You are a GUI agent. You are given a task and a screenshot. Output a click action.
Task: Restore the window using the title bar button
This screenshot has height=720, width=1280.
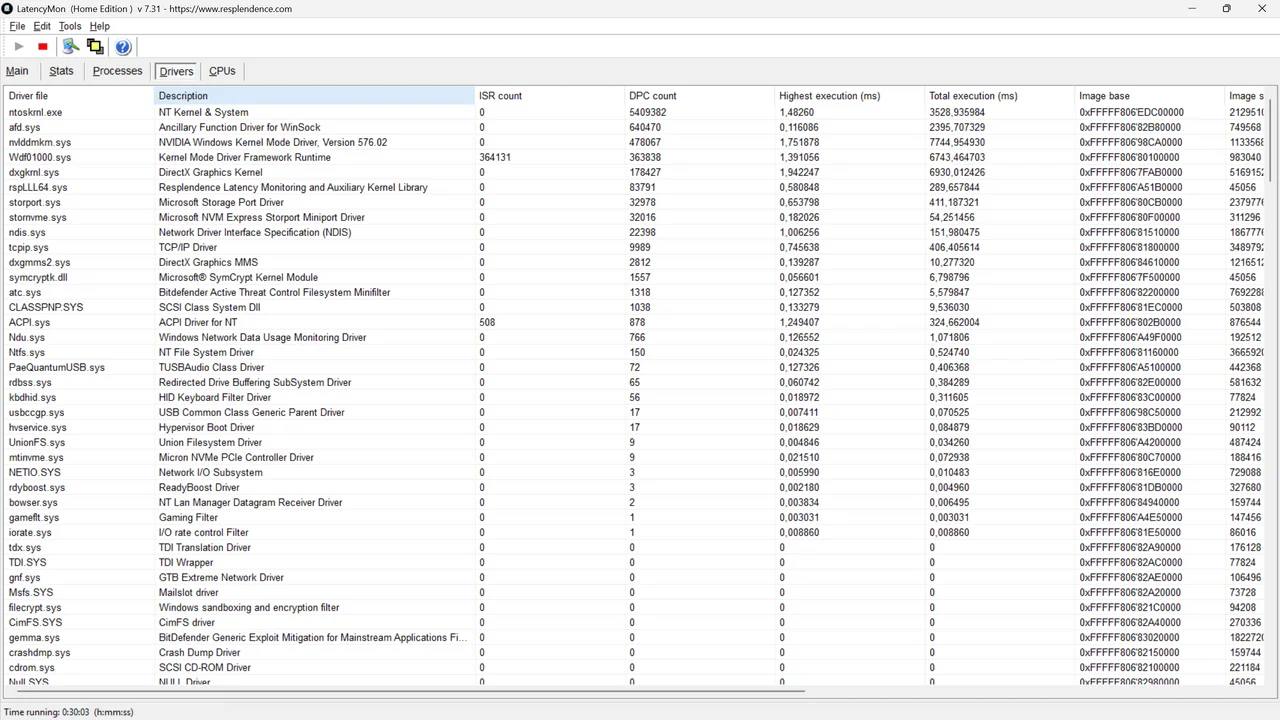click(1226, 9)
